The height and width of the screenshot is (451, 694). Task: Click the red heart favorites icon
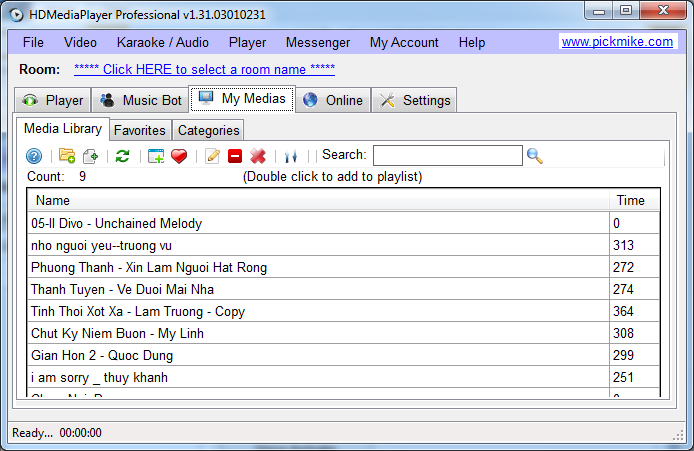click(x=179, y=156)
